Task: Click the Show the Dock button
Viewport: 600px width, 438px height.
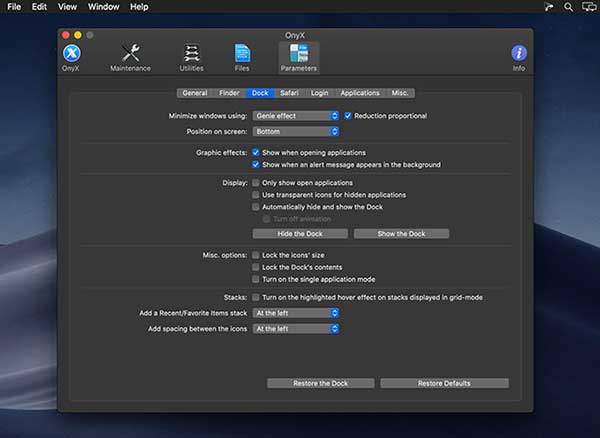Action: click(x=401, y=234)
